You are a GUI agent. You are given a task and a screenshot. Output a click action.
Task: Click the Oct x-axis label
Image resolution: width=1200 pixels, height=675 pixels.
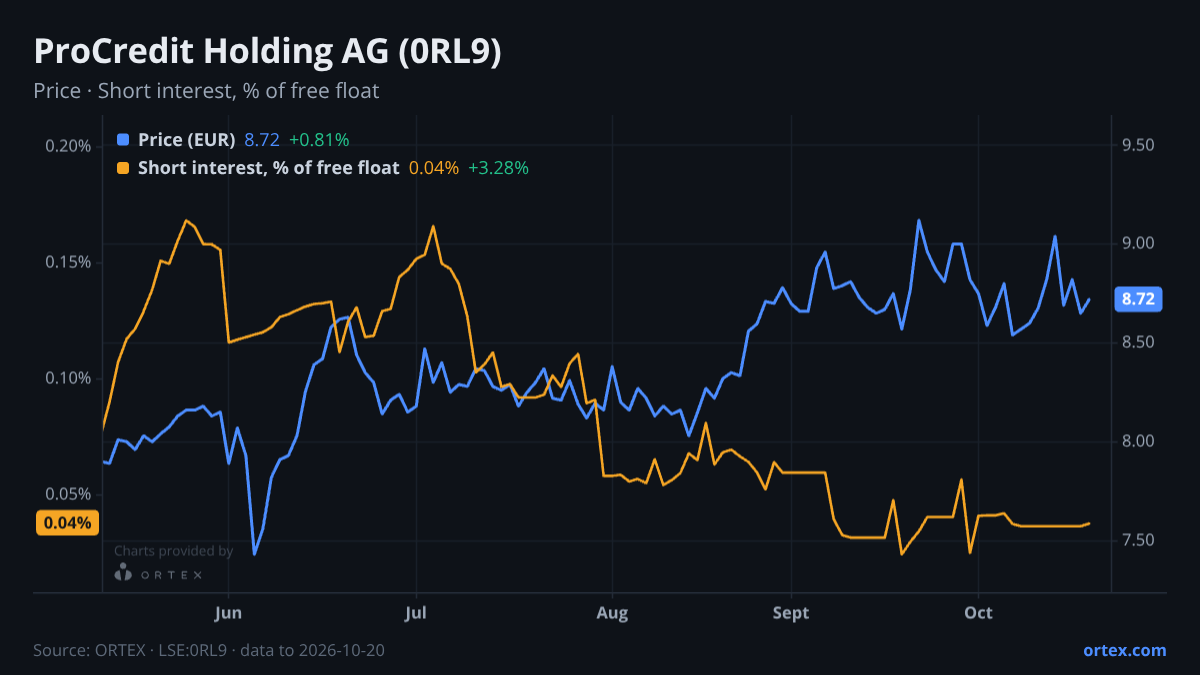(978, 613)
